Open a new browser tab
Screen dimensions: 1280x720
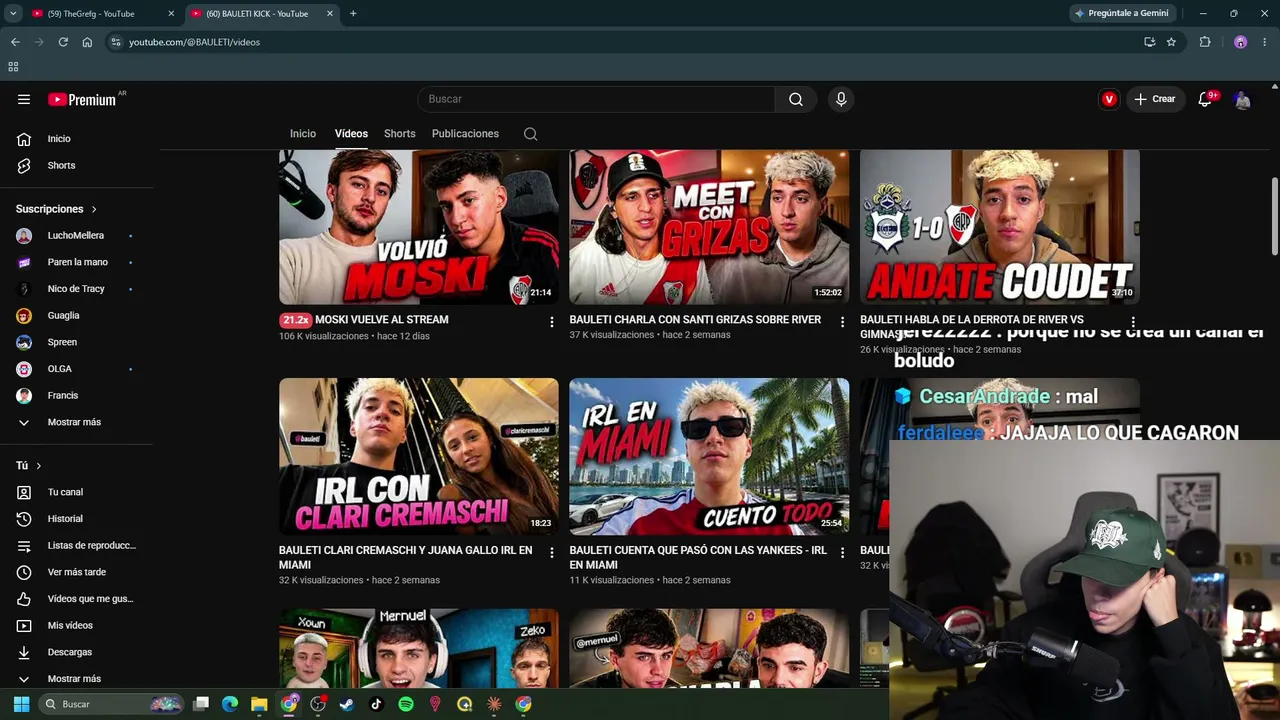(x=353, y=14)
